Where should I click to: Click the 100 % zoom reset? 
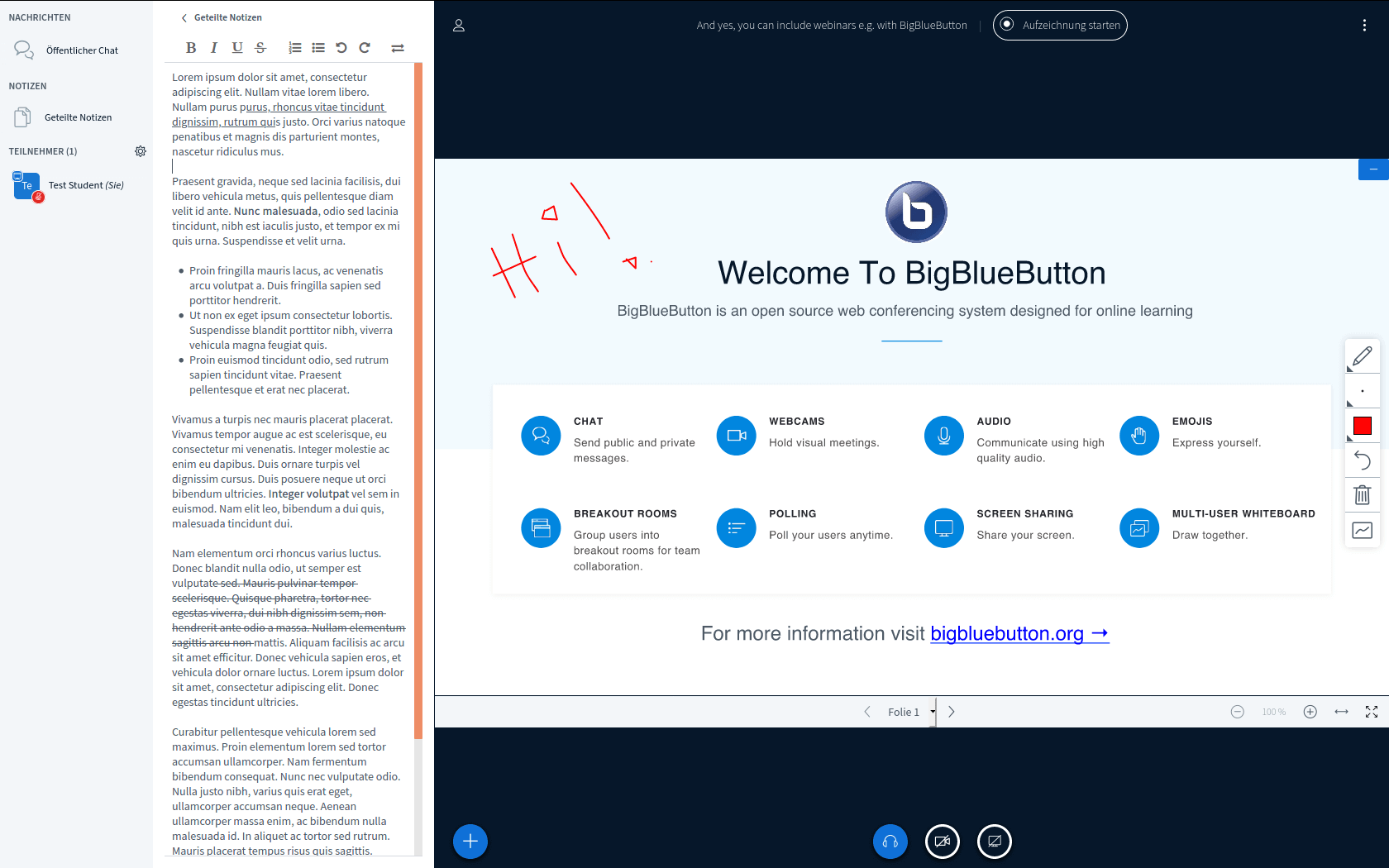pos(1274,712)
